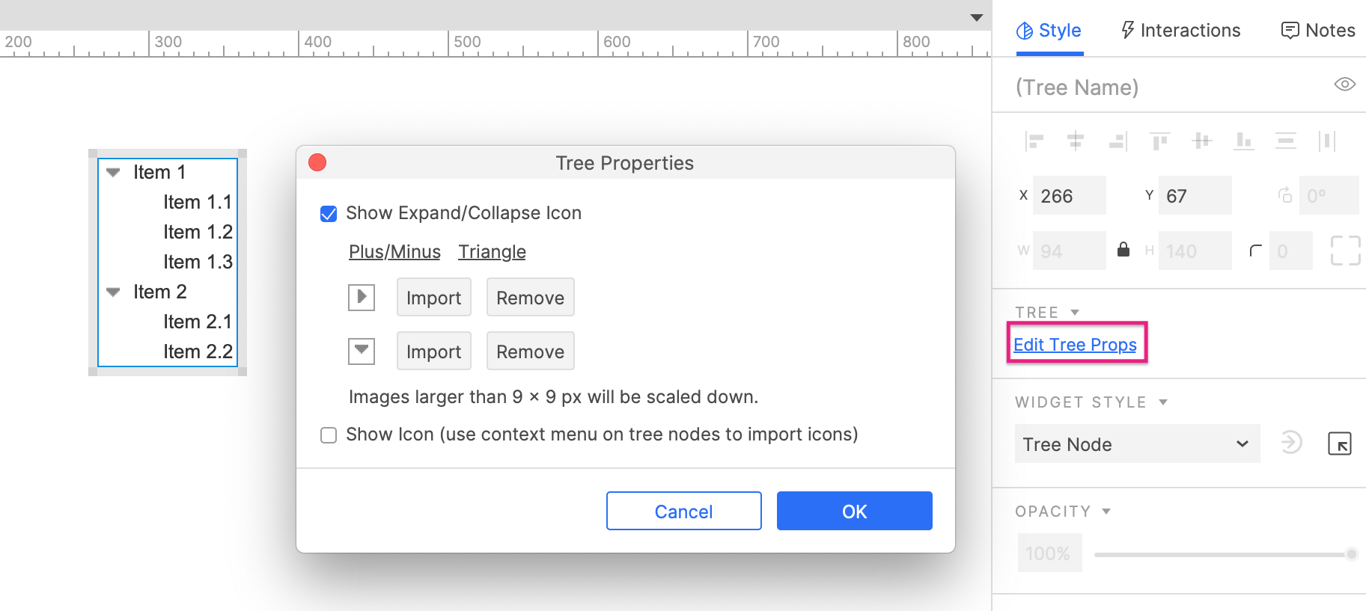Screen dimensions: 1366x611
Task: Switch to the Interactions tab
Action: [x=1180, y=30]
